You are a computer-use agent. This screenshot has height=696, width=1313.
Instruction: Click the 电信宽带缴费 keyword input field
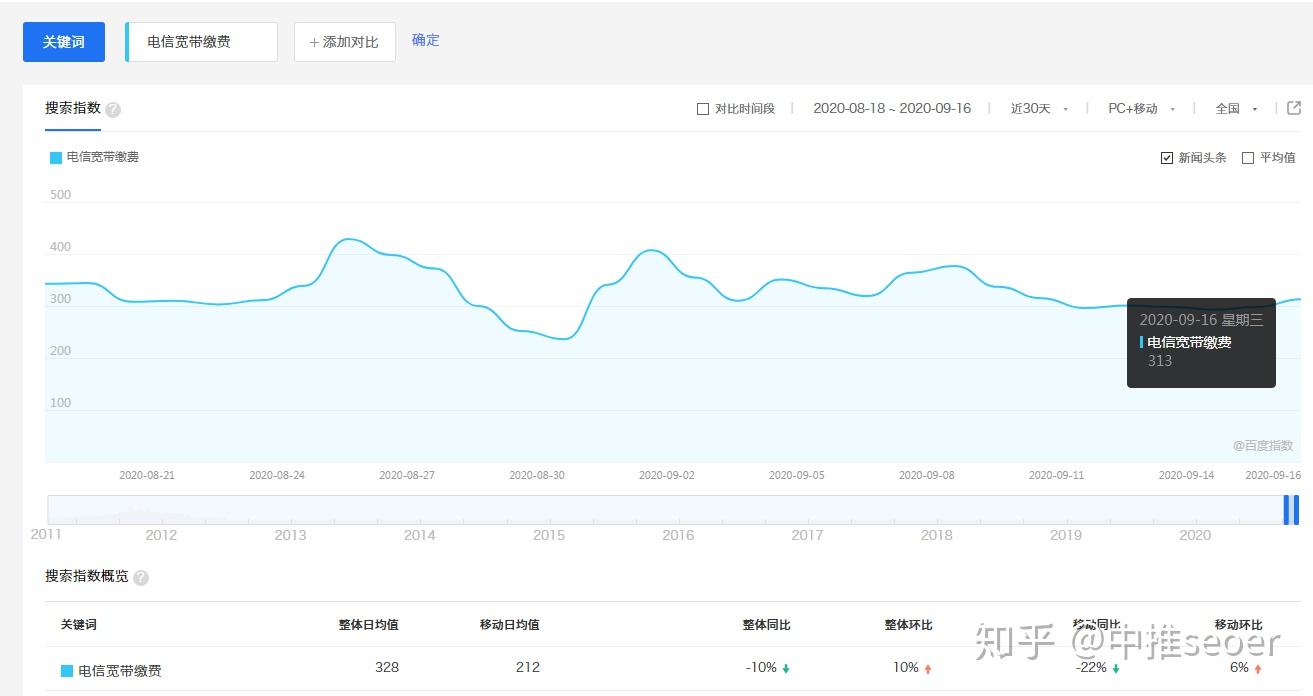(x=202, y=42)
